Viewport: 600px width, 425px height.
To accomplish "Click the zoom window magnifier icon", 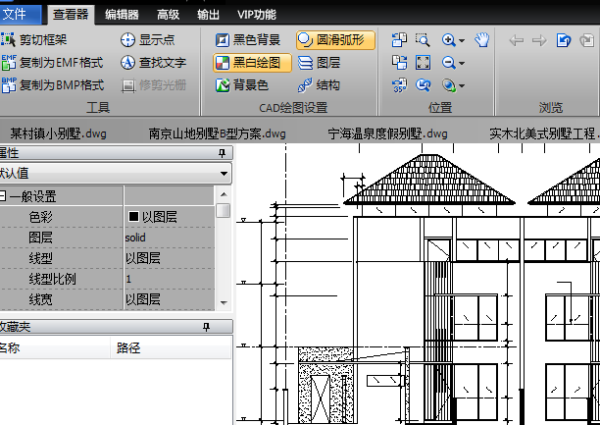I will tap(423, 40).
